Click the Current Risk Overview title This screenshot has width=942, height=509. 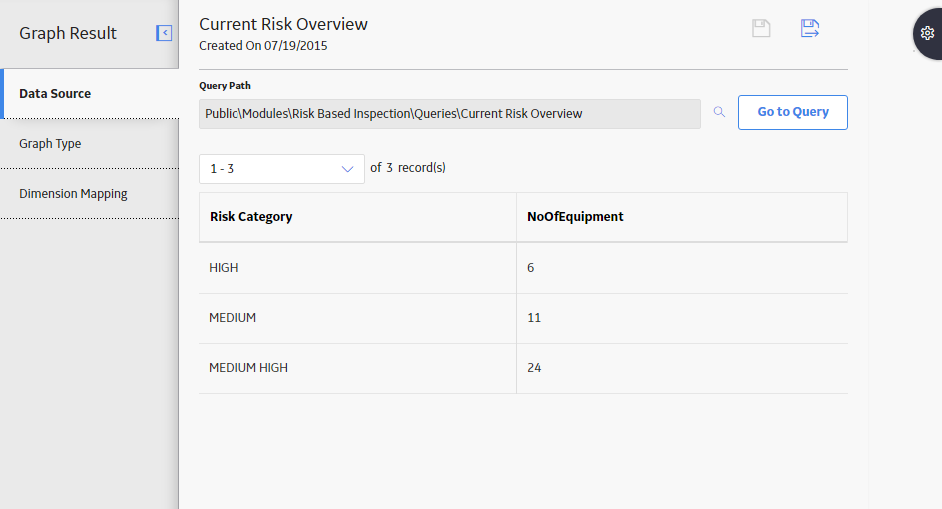click(x=284, y=24)
